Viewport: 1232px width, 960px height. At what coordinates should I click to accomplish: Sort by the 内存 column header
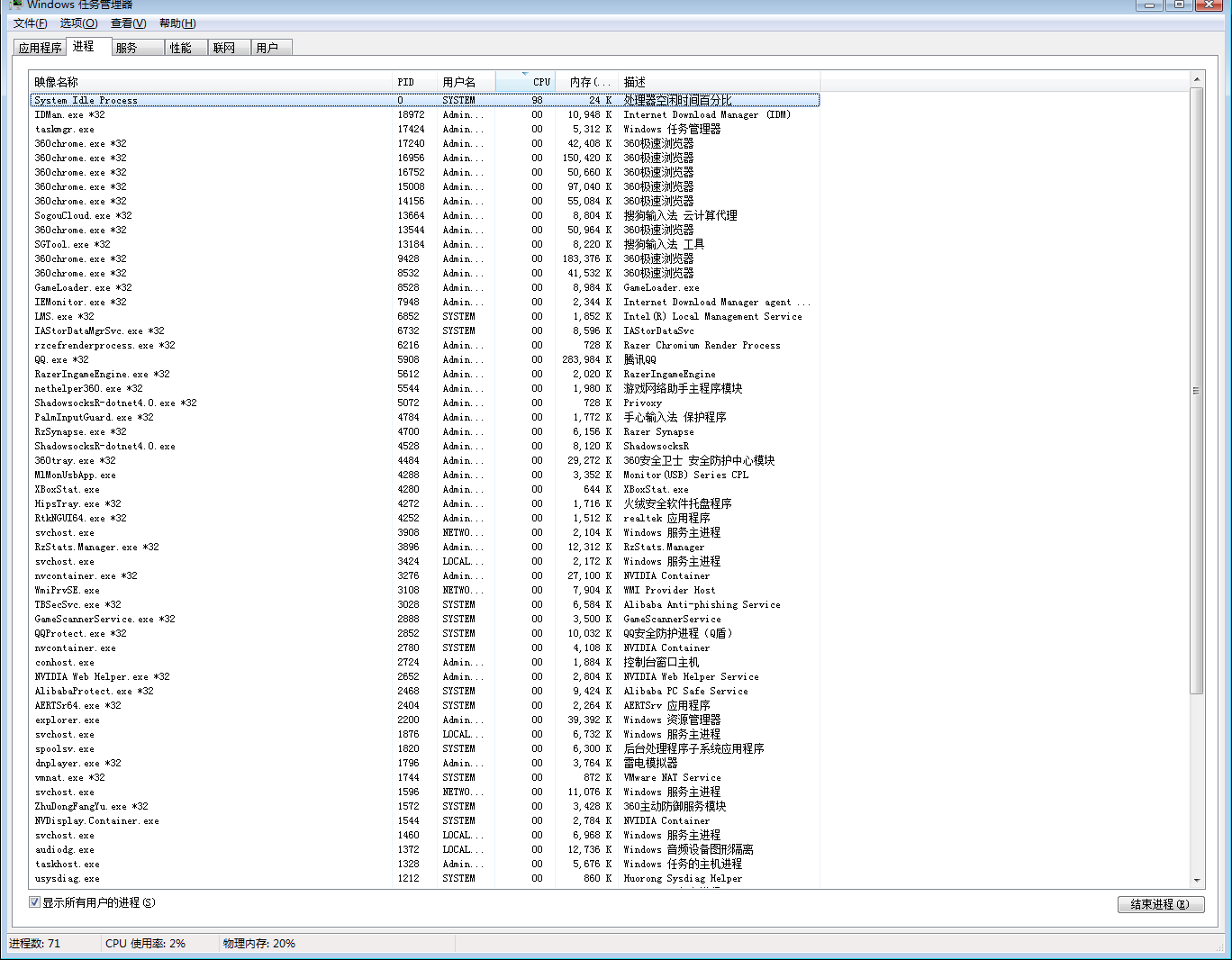coord(586,82)
